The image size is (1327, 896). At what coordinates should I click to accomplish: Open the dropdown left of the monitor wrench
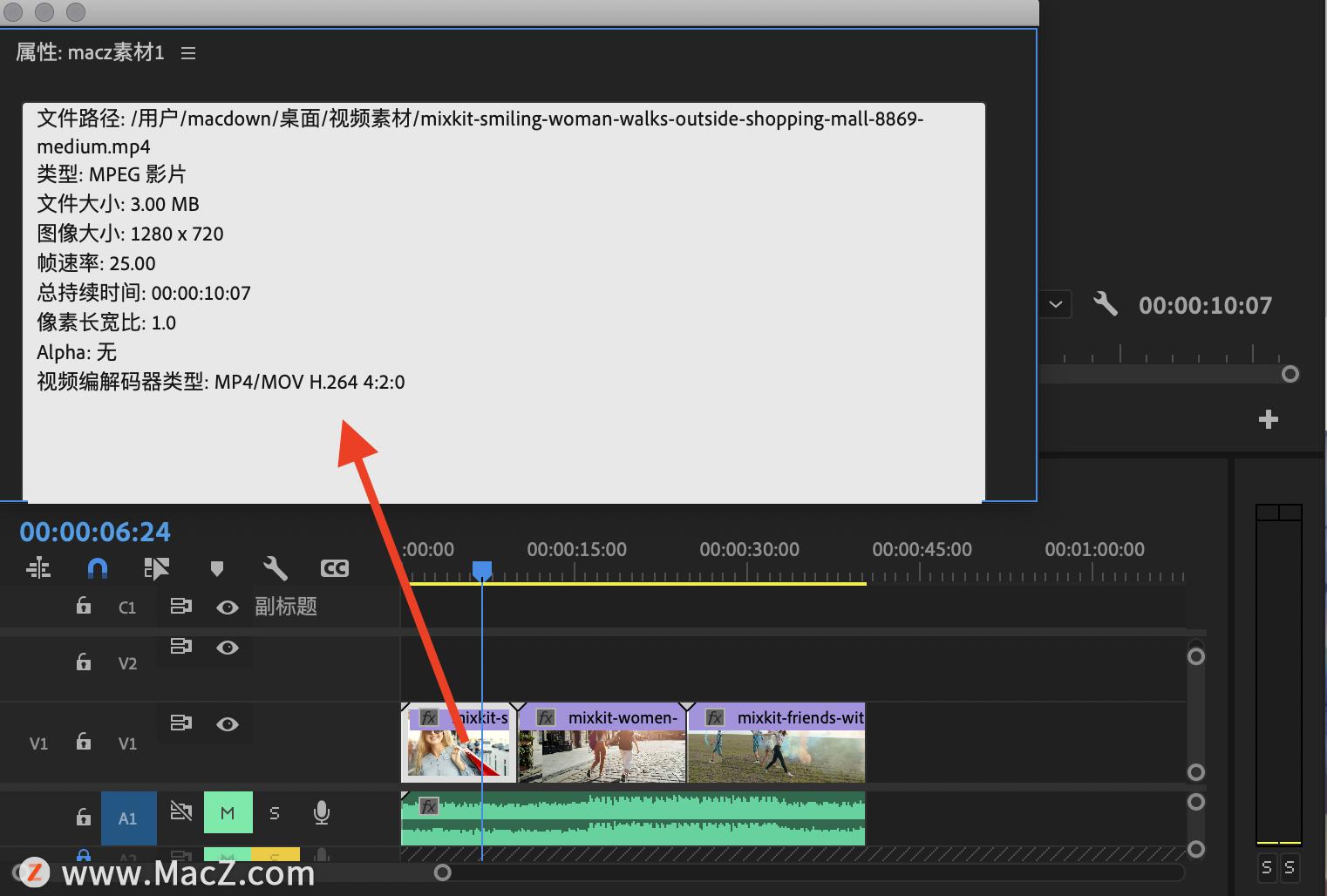pyautogui.click(x=1056, y=304)
